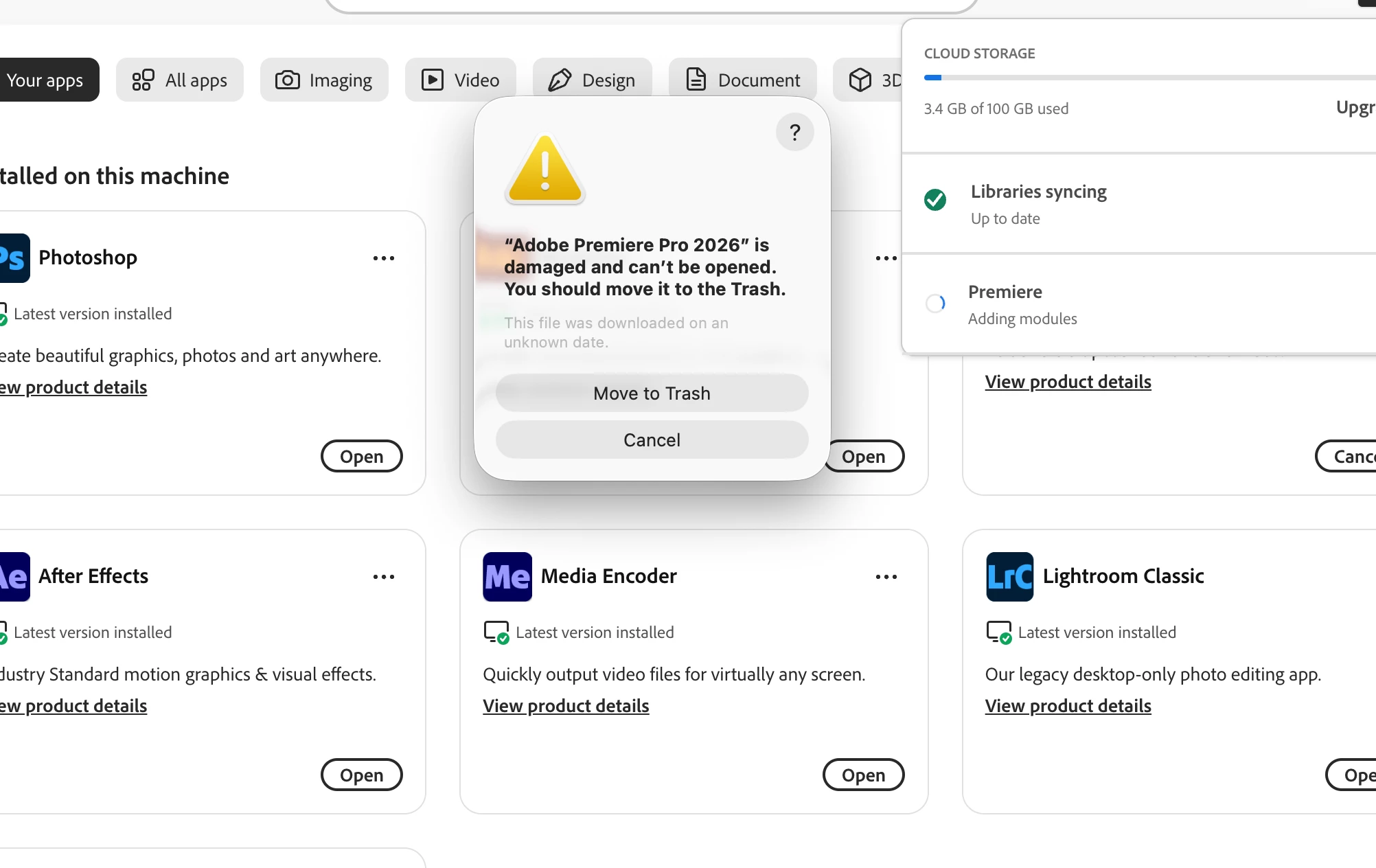1376x868 pixels.
Task: Click the Media Encoder description text
Action: [674, 674]
